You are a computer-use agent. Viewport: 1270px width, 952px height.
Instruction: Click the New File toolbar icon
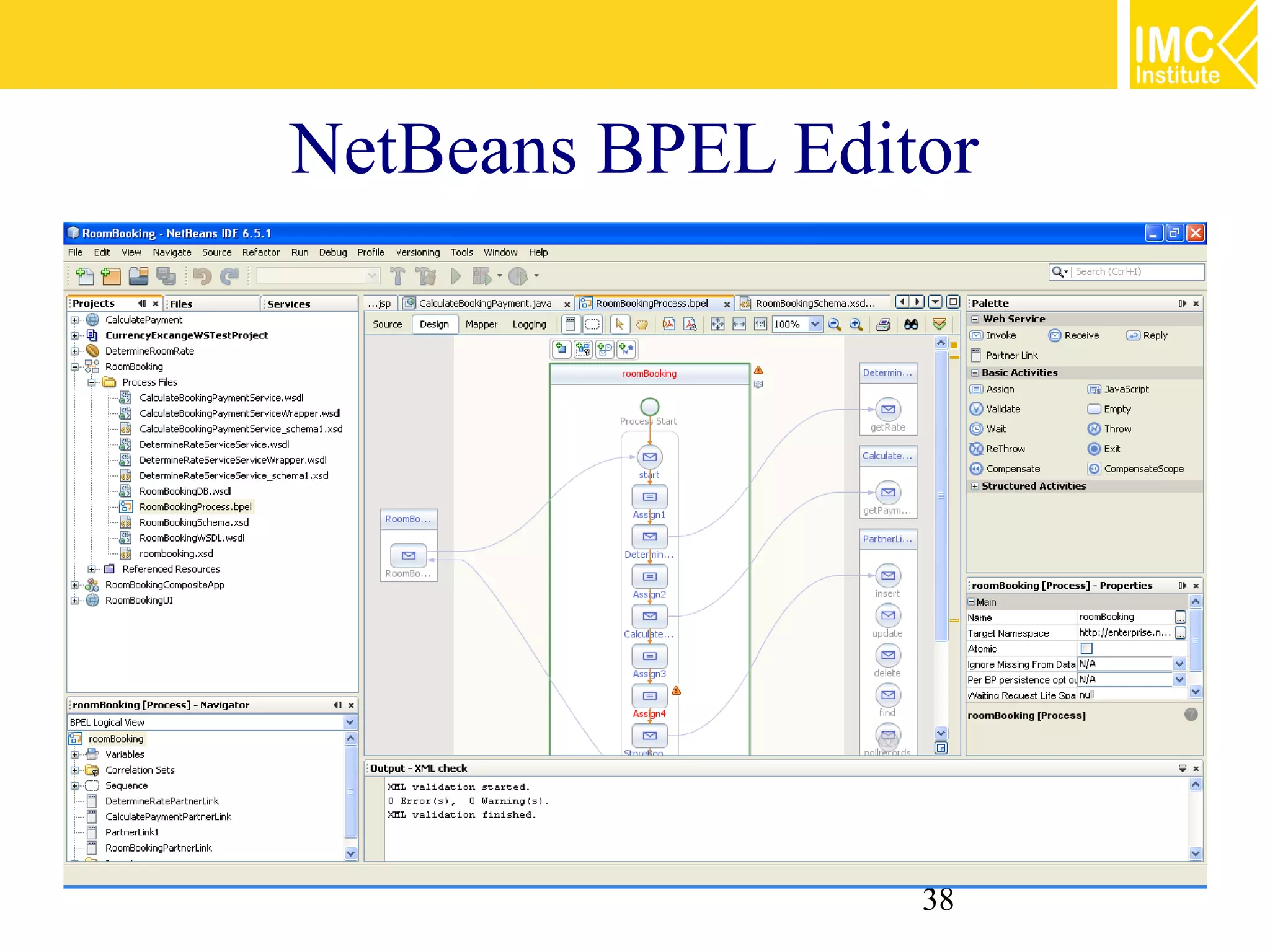(x=84, y=276)
